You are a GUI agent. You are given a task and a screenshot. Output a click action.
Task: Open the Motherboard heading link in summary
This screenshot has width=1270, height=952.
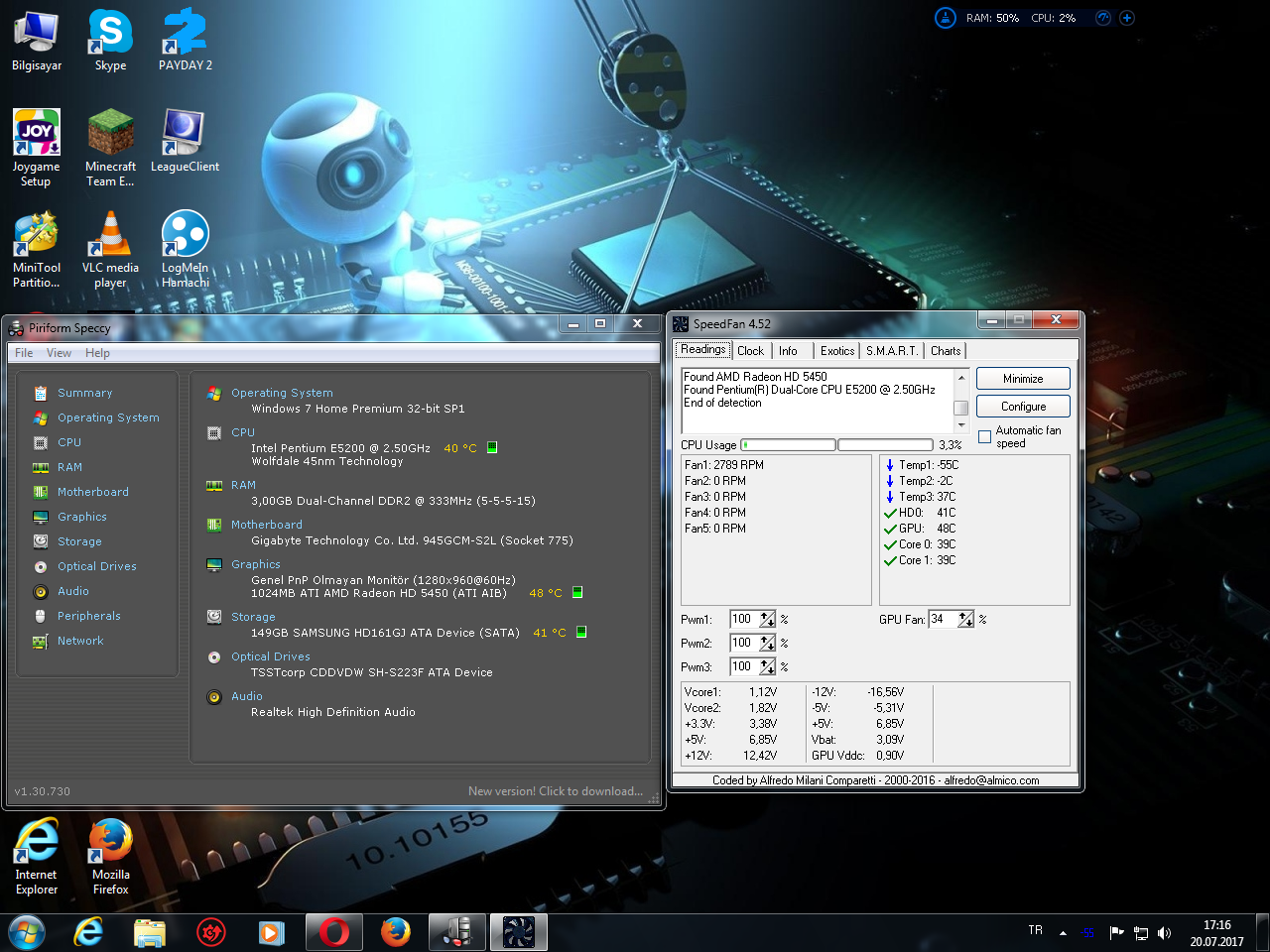coord(266,525)
